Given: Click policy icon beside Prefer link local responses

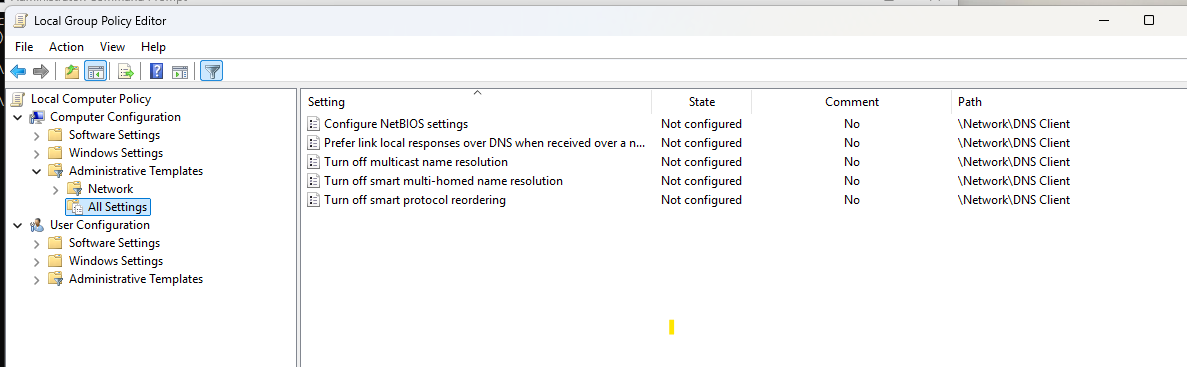Looking at the screenshot, I should click(313, 143).
